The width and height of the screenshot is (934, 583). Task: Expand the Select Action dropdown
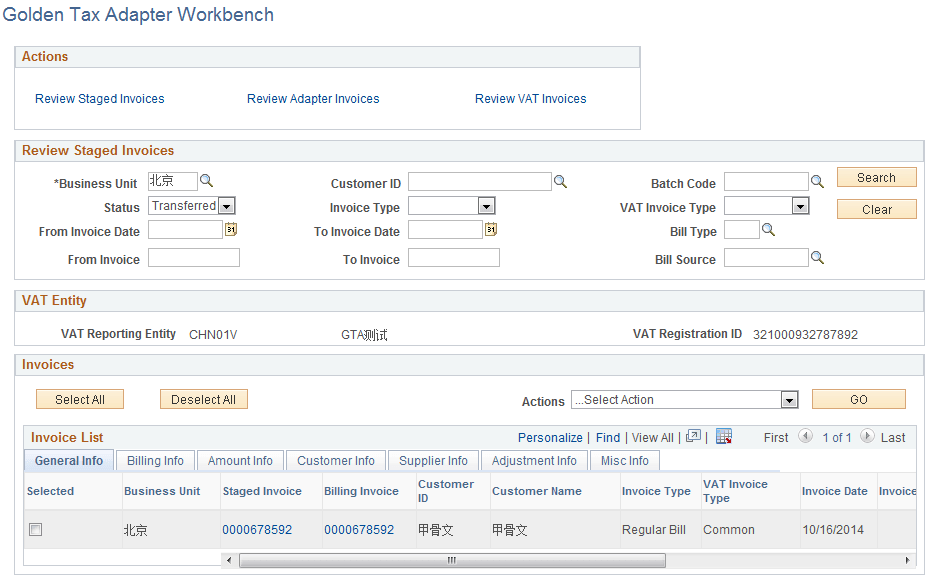coord(792,400)
